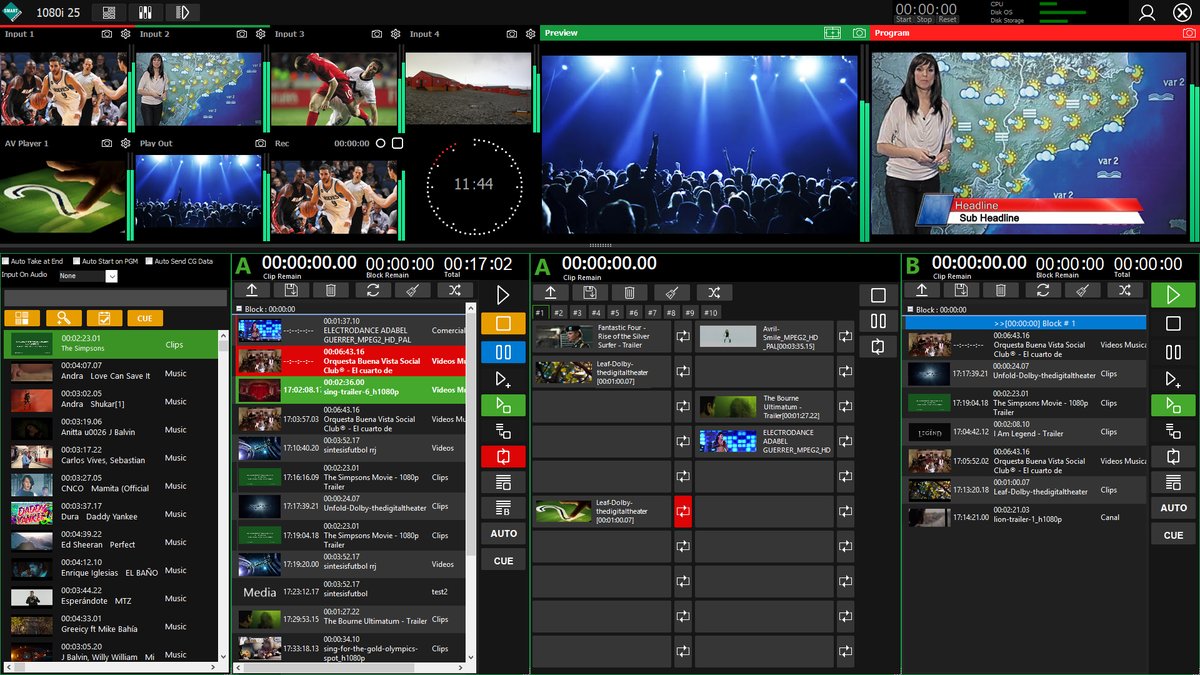The image size is (1200, 675).
Task: Pause the B playlist
Action: 1174,352
